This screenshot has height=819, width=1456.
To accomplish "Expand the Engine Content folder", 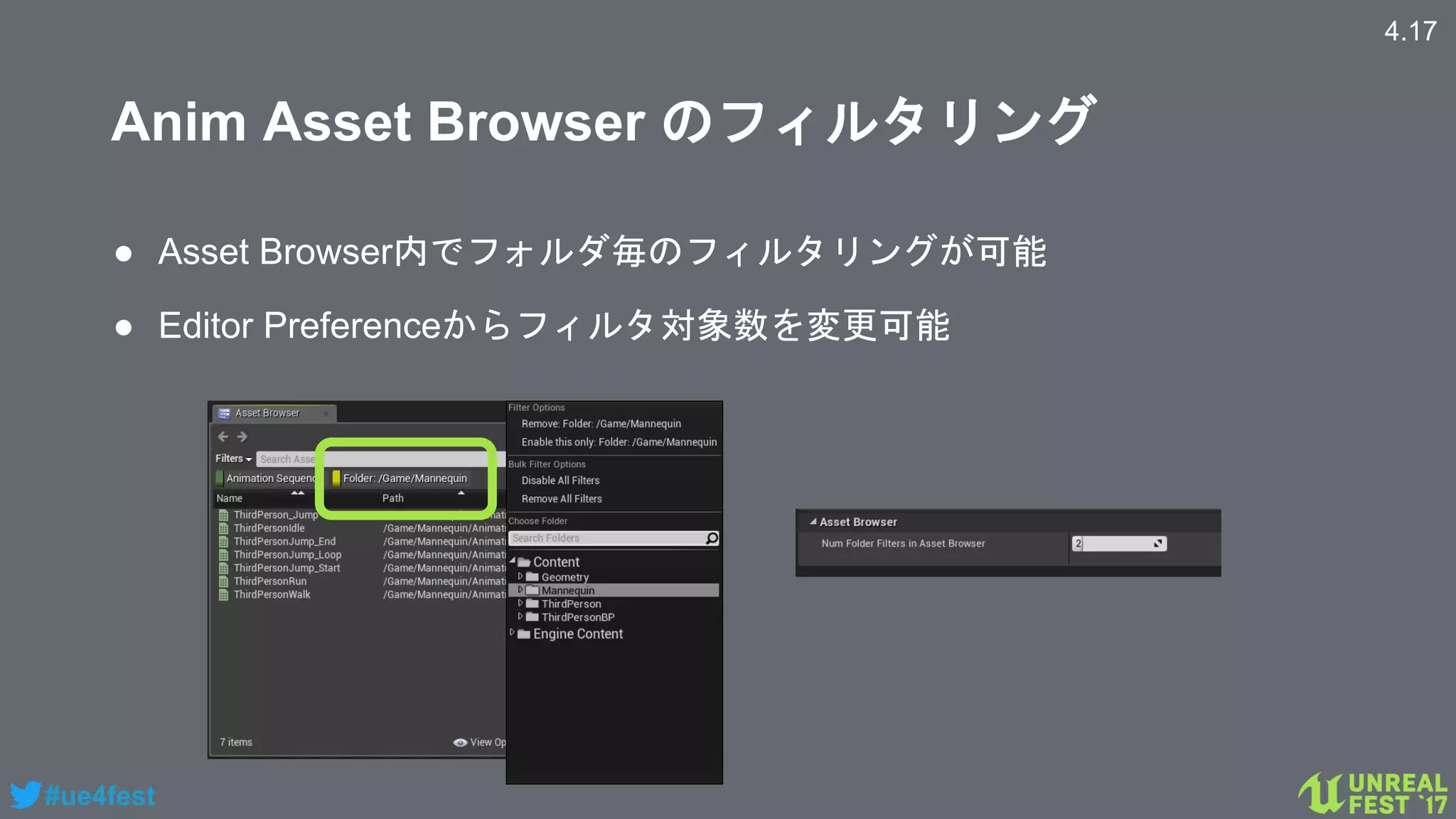I will pos(512,633).
